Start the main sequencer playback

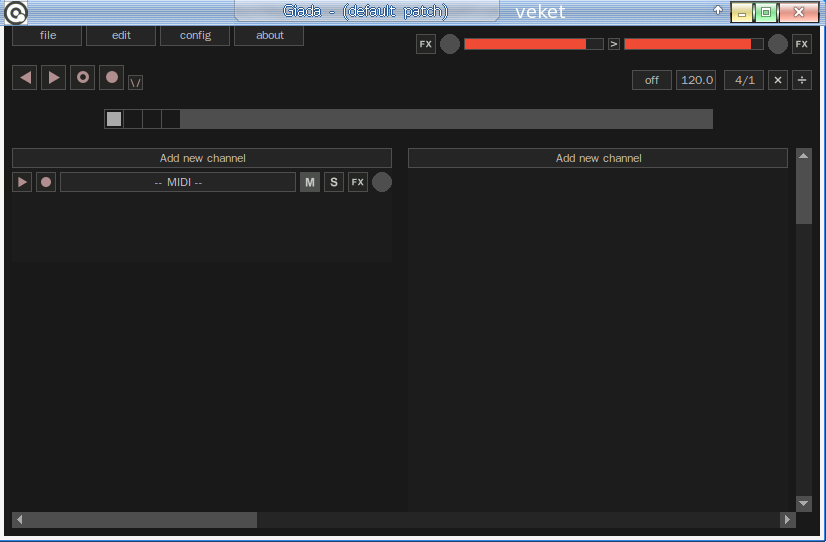(54, 77)
